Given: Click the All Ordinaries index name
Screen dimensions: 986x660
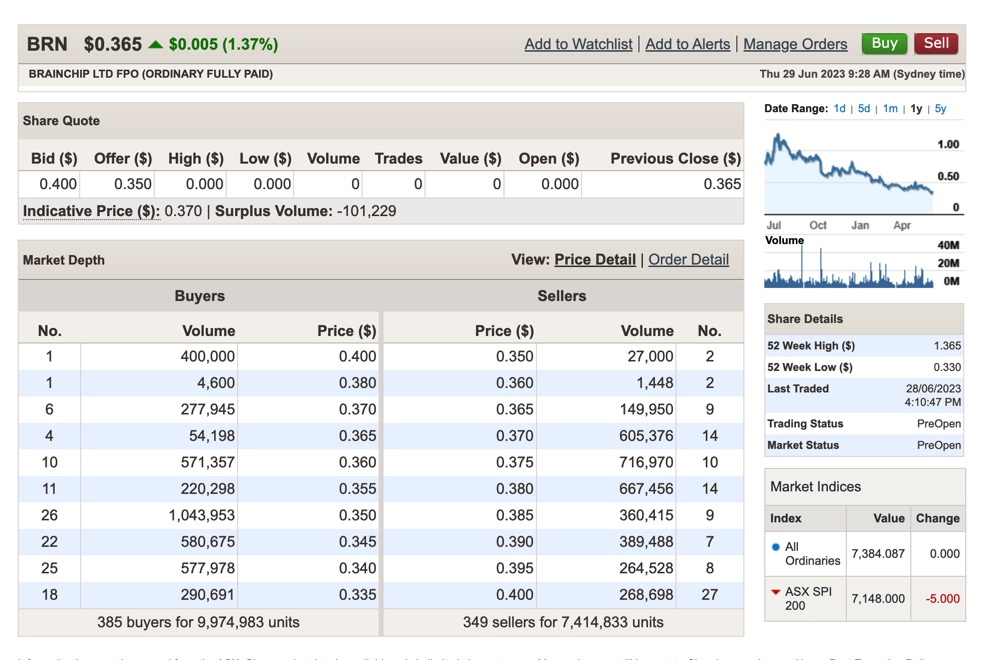Looking at the screenshot, I should tap(812, 554).
